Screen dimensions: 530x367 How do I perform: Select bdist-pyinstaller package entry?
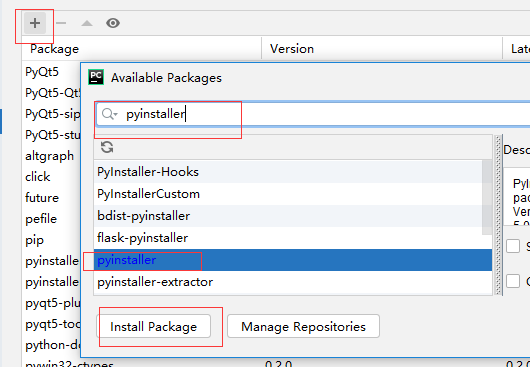(x=288, y=216)
